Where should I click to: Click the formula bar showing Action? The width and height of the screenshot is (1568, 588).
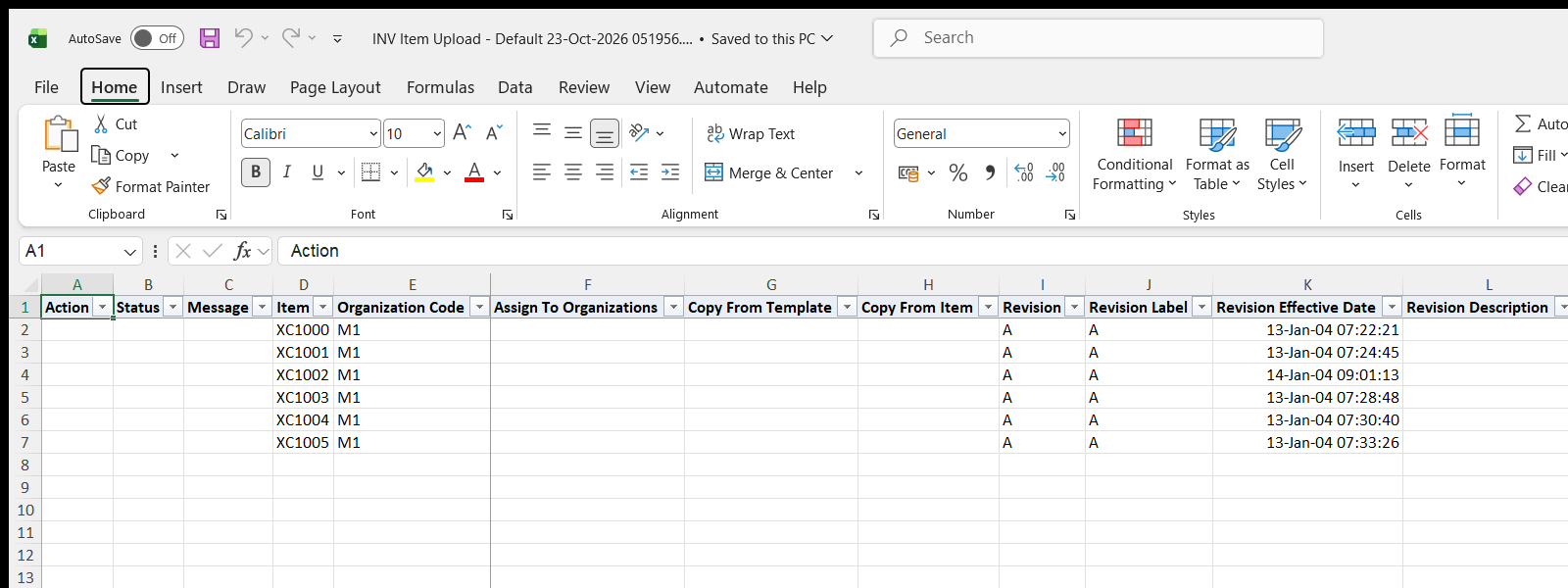pos(921,251)
